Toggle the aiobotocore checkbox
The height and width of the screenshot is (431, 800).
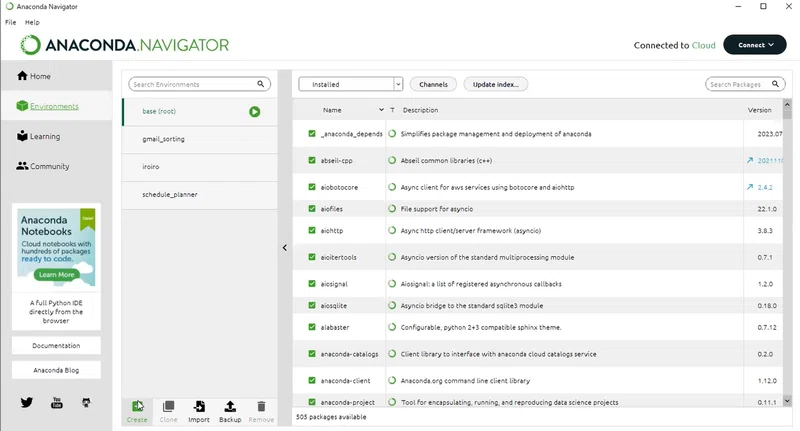point(312,187)
